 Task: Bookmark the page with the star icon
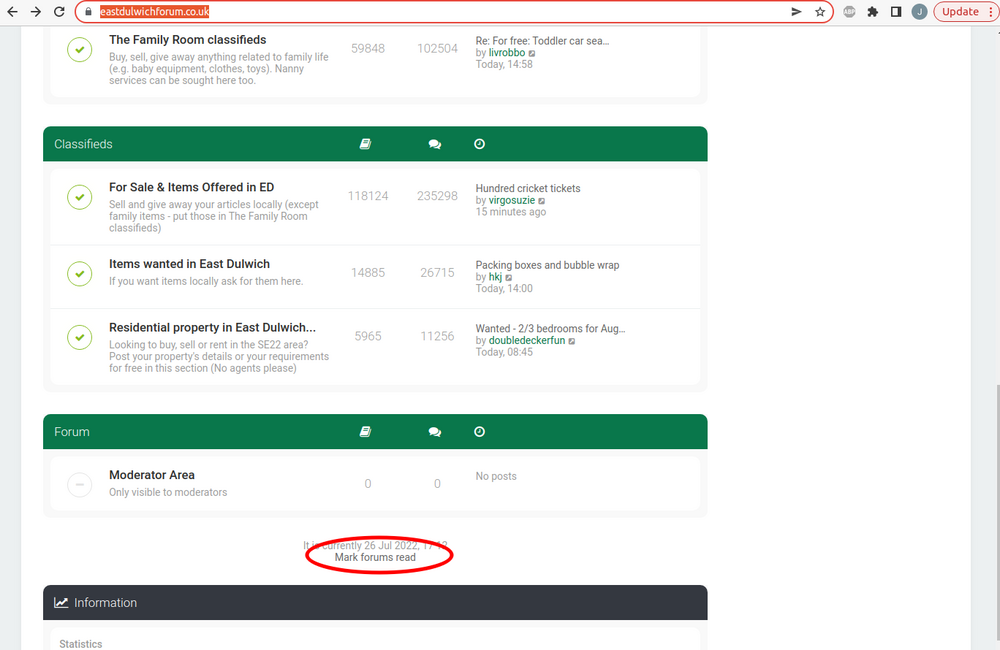(x=819, y=11)
